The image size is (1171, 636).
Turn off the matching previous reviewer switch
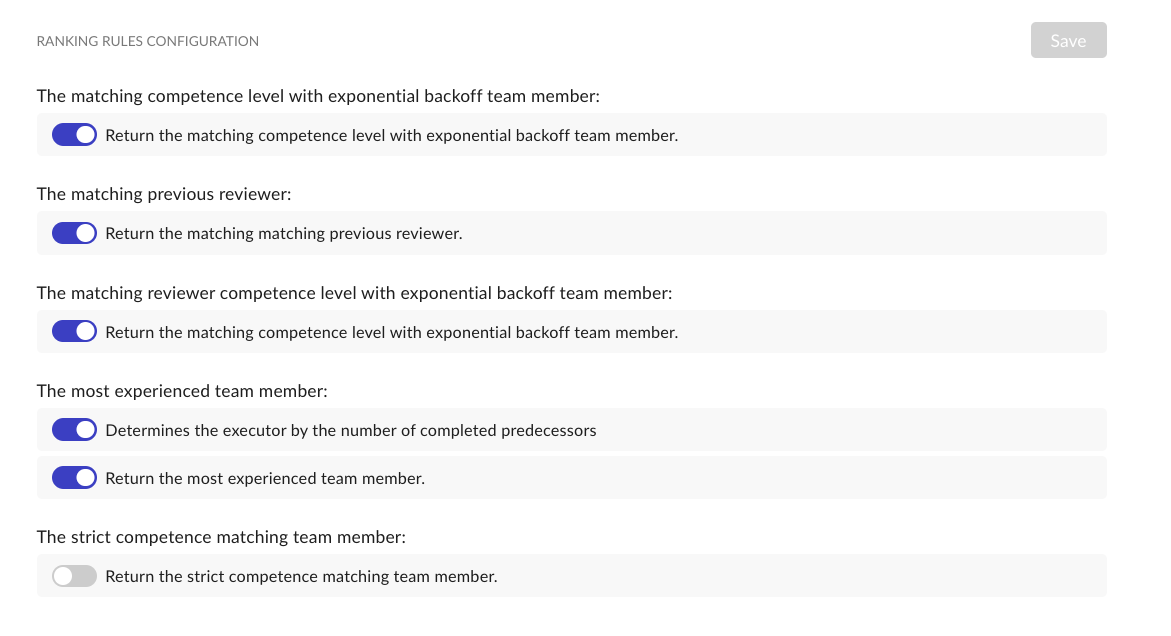(x=74, y=233)
